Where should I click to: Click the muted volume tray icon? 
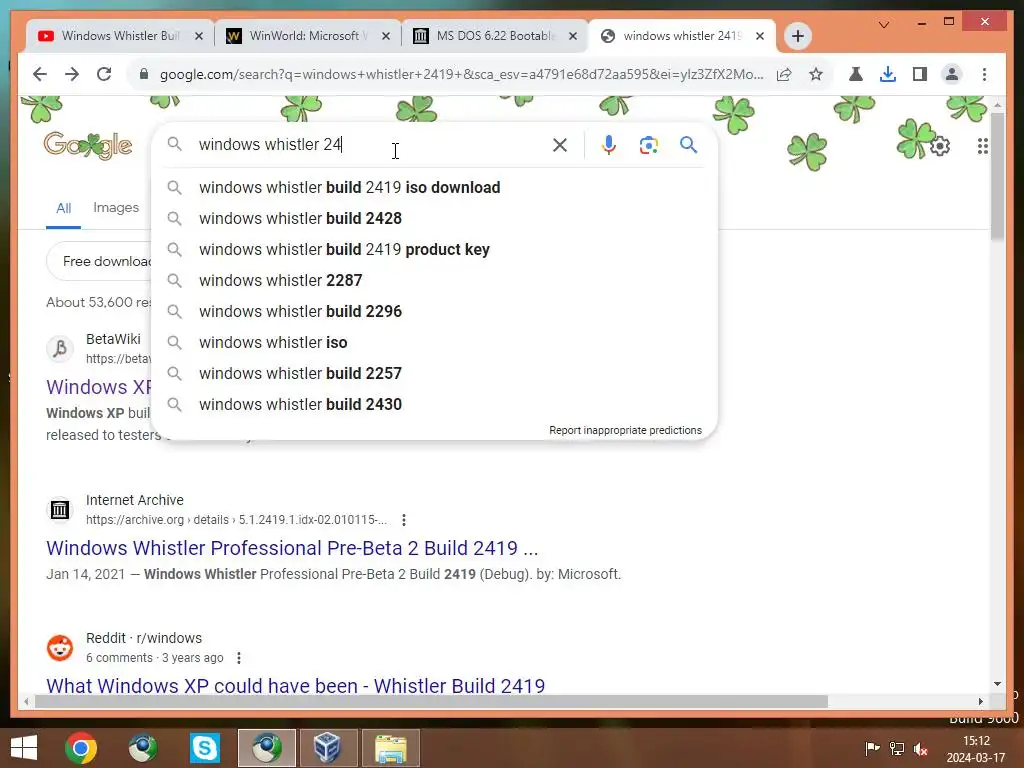(921, 749)
